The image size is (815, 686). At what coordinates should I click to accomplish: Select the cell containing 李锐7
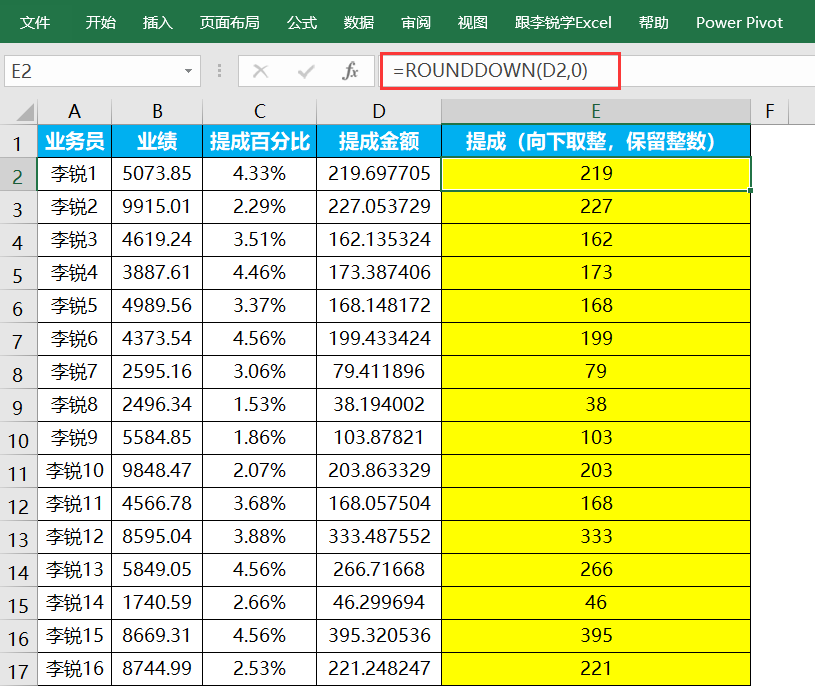pos(74,372)
